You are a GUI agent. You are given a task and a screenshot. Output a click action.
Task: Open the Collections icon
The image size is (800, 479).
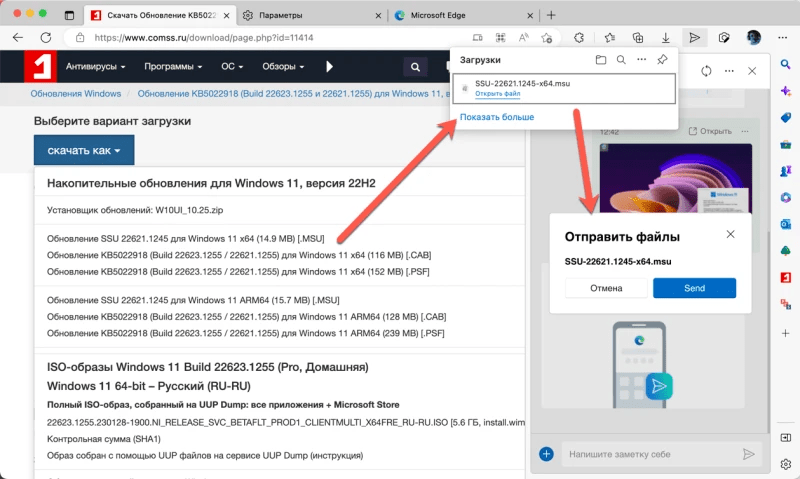point(638,37)
